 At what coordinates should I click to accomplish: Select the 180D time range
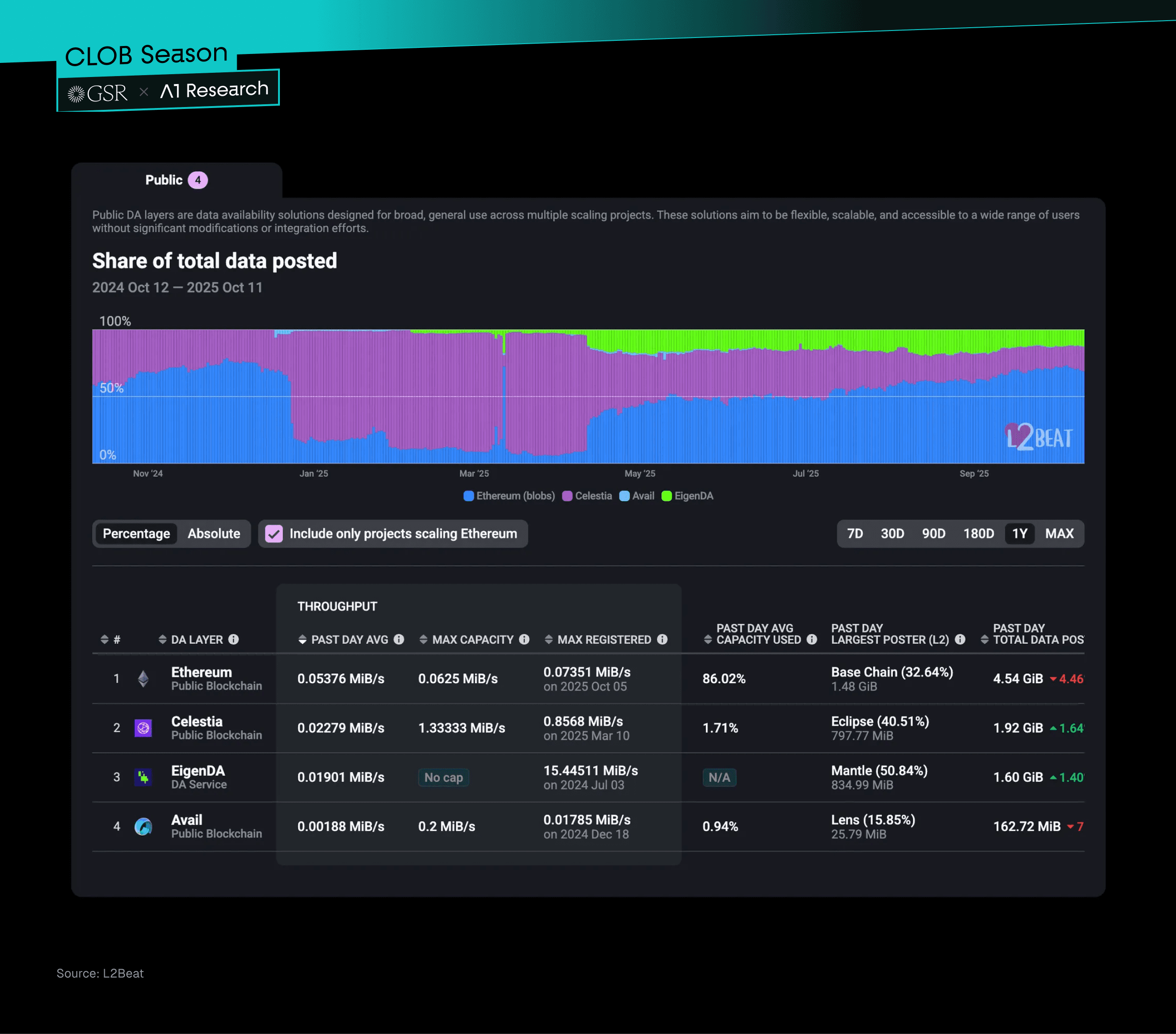(x=979, y=534)
